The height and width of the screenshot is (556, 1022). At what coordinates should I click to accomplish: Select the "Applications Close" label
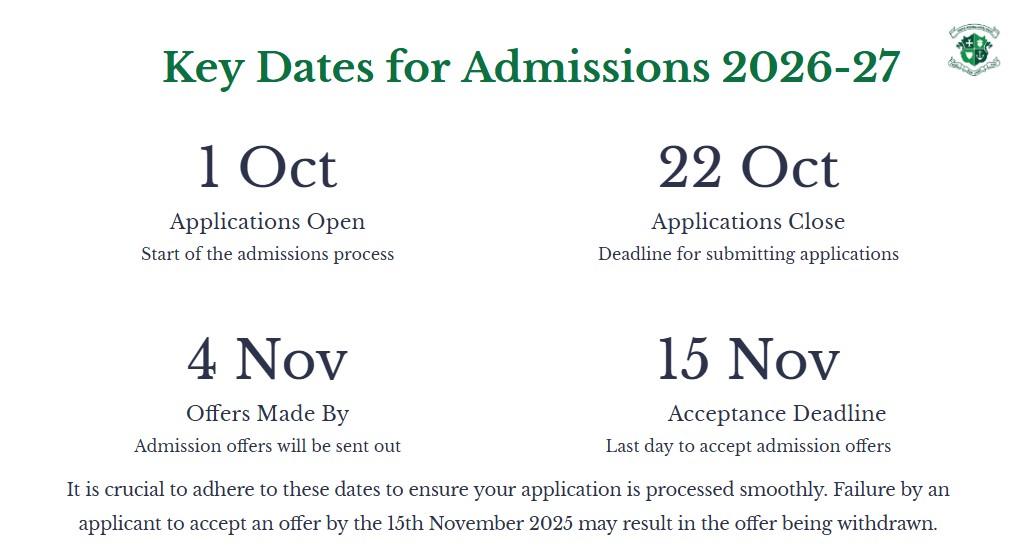pyautogui.click(x=748, y=221)
